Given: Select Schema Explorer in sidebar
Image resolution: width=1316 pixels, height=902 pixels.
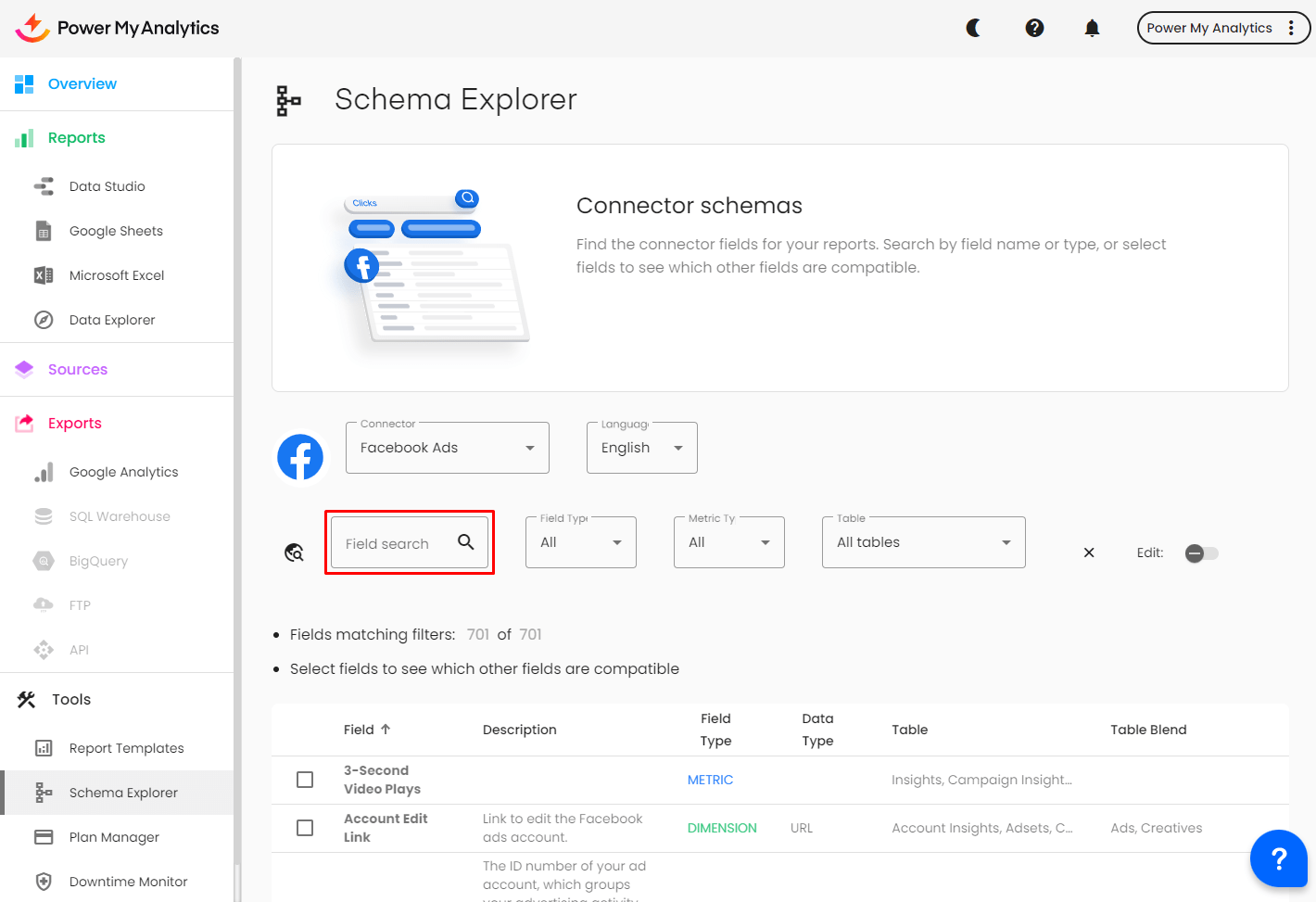Looking at the screenshot, I should pyautogui.click(x=119, y=793).
